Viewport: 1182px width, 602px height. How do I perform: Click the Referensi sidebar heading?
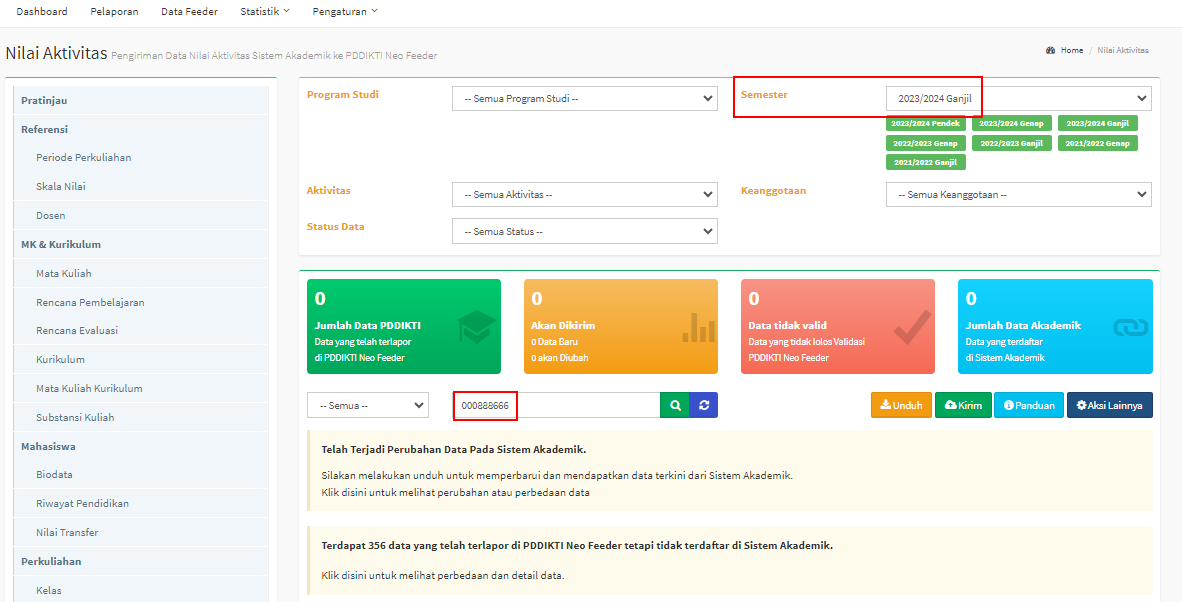click(141, 129)
